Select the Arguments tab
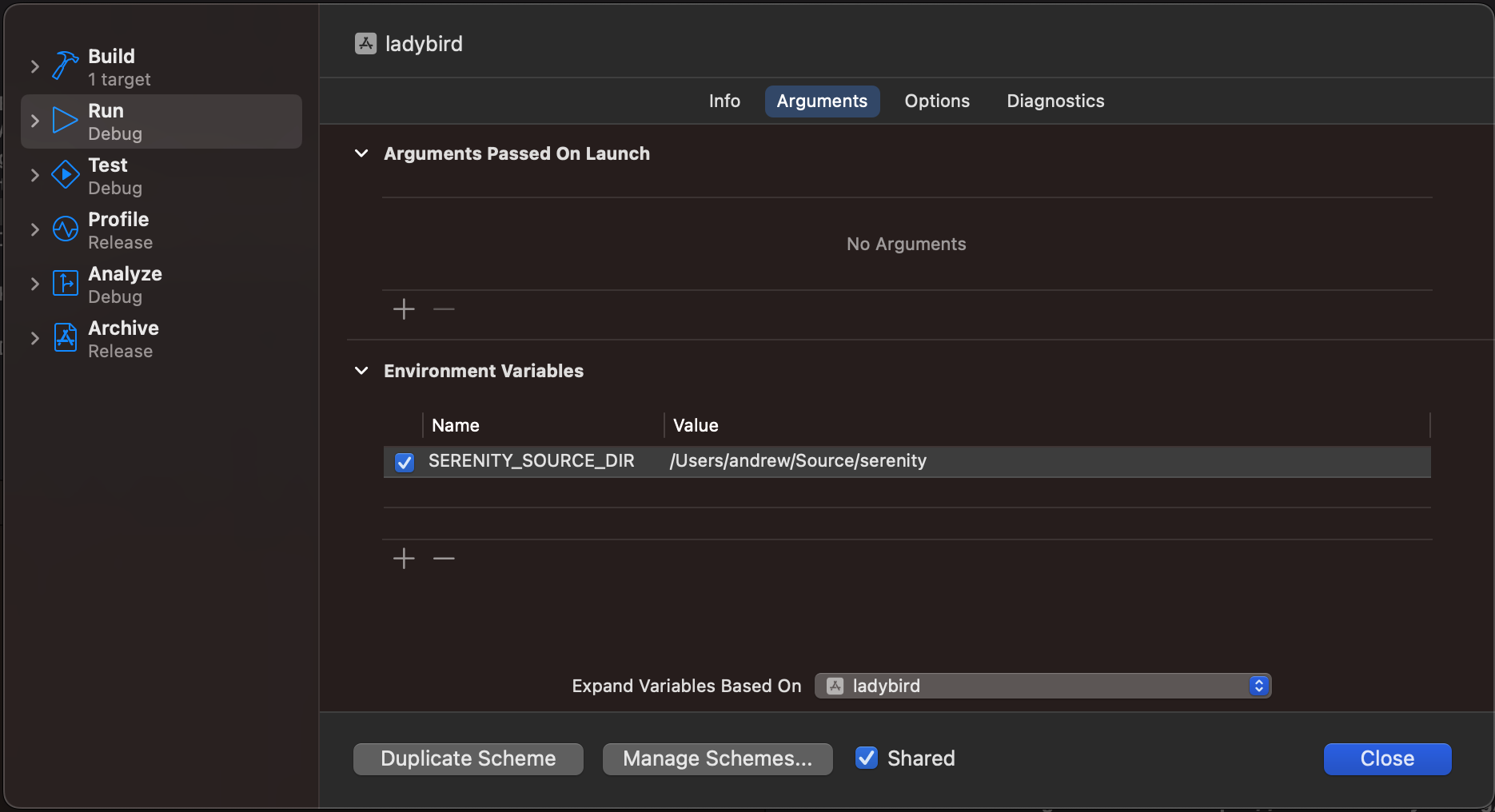The width and height of the screenshot is (1495, 812). tap(822, 101)
